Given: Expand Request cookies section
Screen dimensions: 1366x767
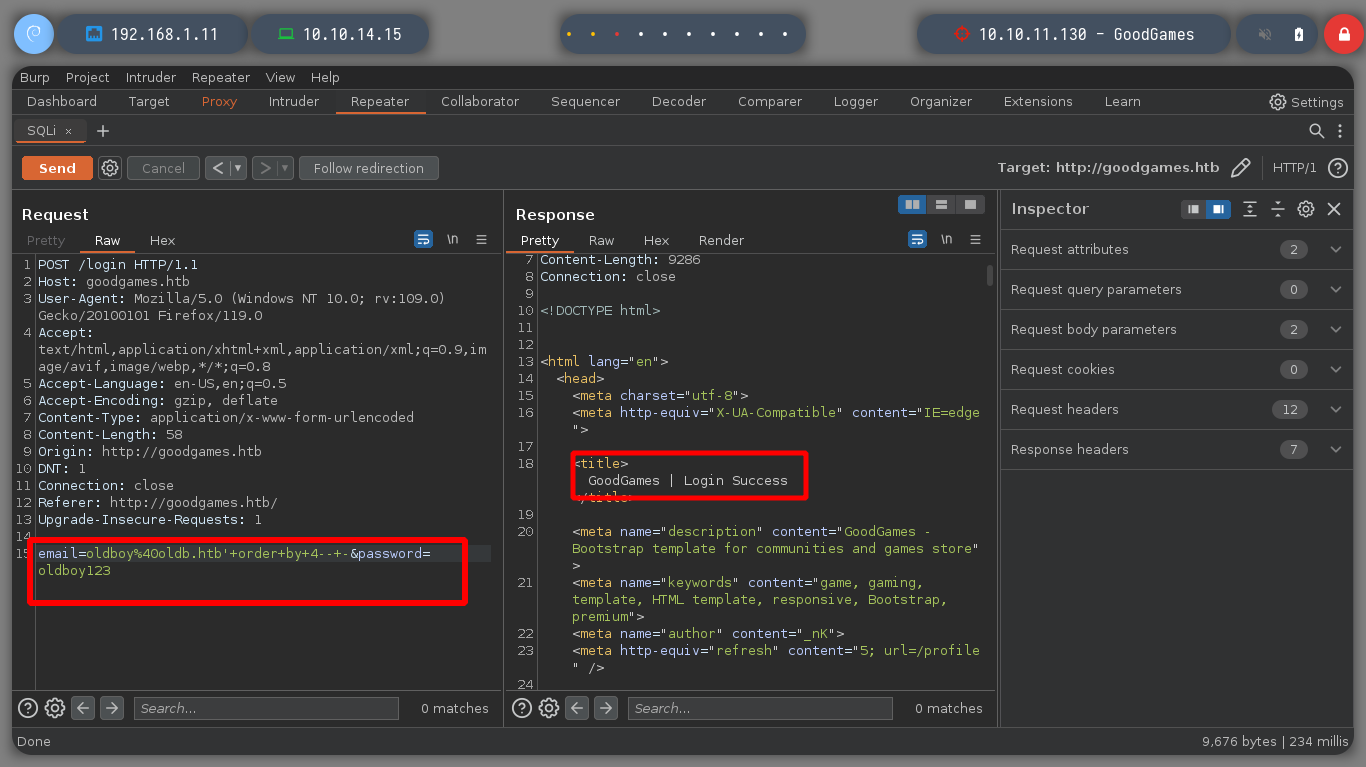Looking at the screenshot, I should coord(1177,369).
